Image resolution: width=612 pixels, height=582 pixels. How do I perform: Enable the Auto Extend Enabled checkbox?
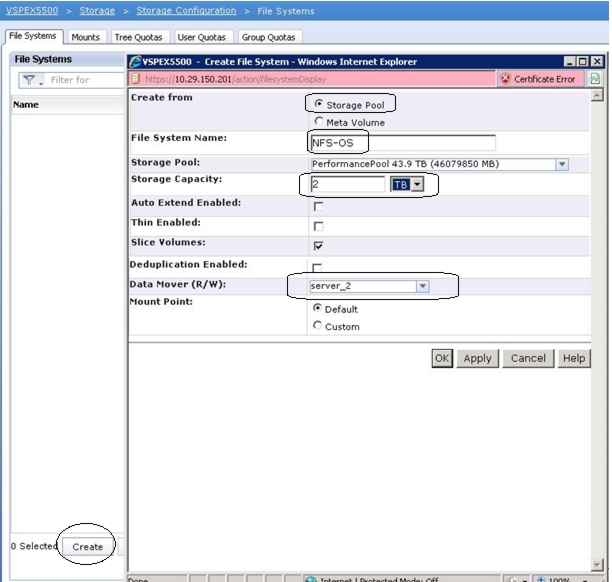[318, 206]
